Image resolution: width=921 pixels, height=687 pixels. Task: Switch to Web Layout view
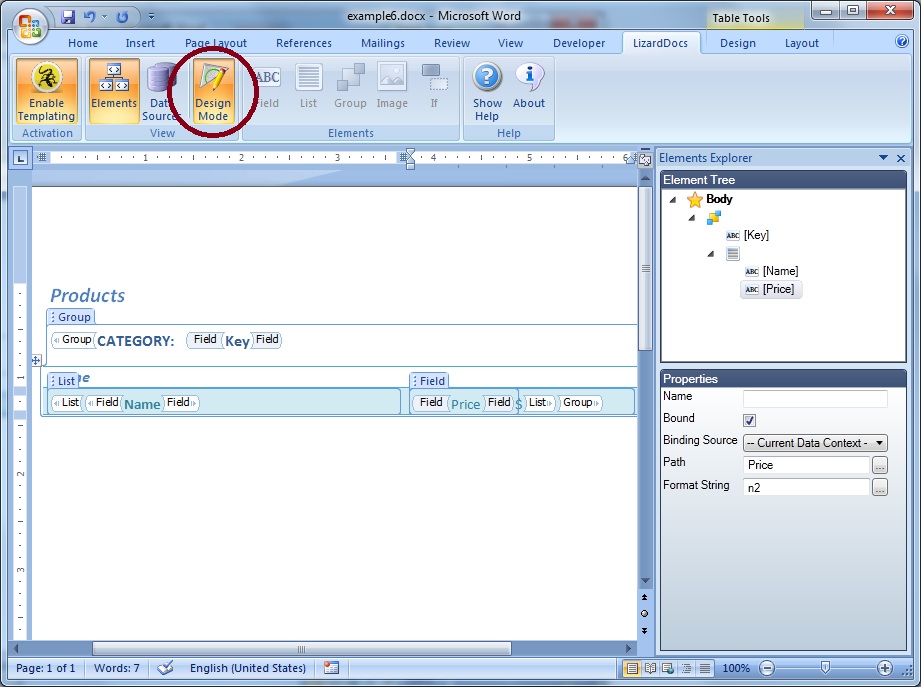click(668, 668)
